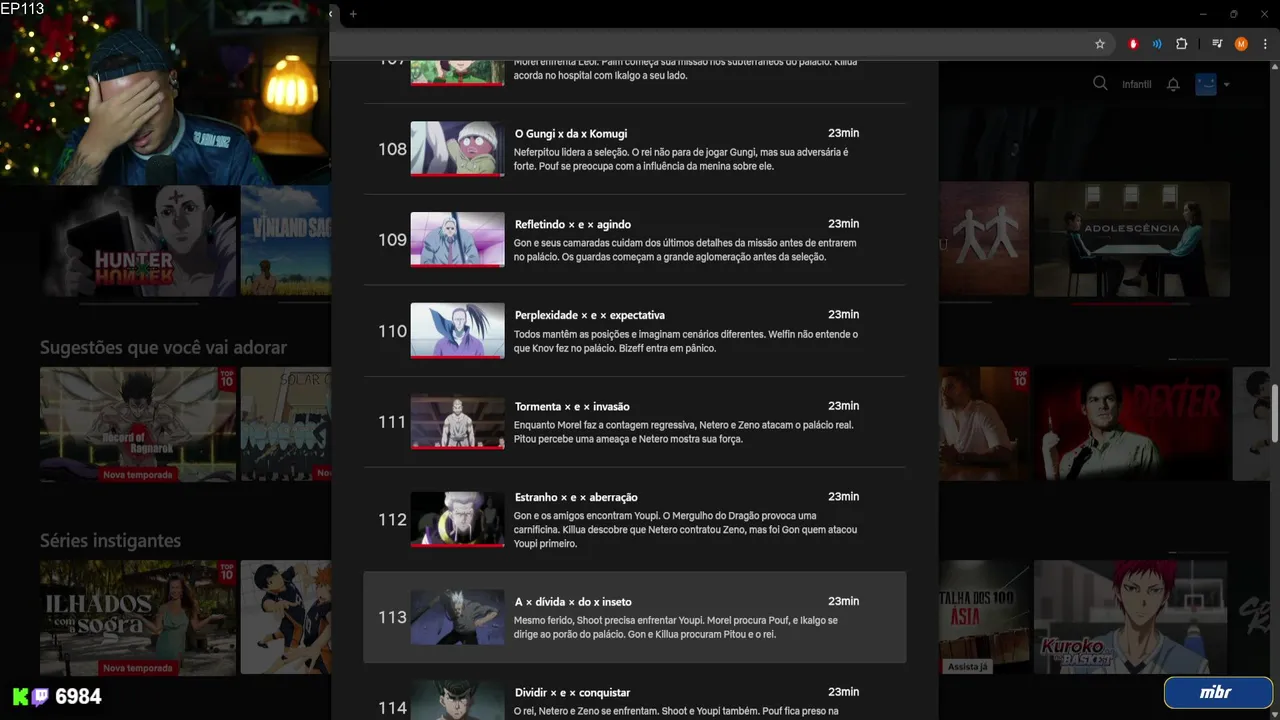Expand the profile dropdown arrow

(x=1227, y=85)
